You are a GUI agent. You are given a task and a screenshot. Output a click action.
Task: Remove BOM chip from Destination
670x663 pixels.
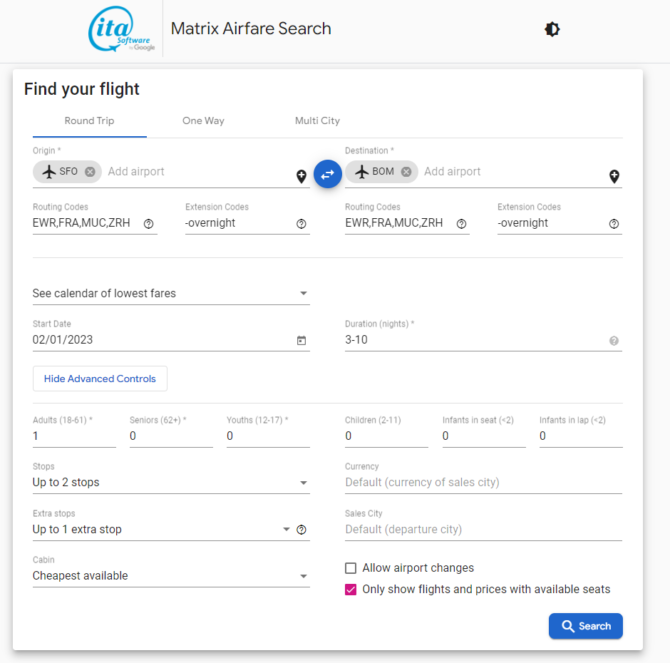406,172
